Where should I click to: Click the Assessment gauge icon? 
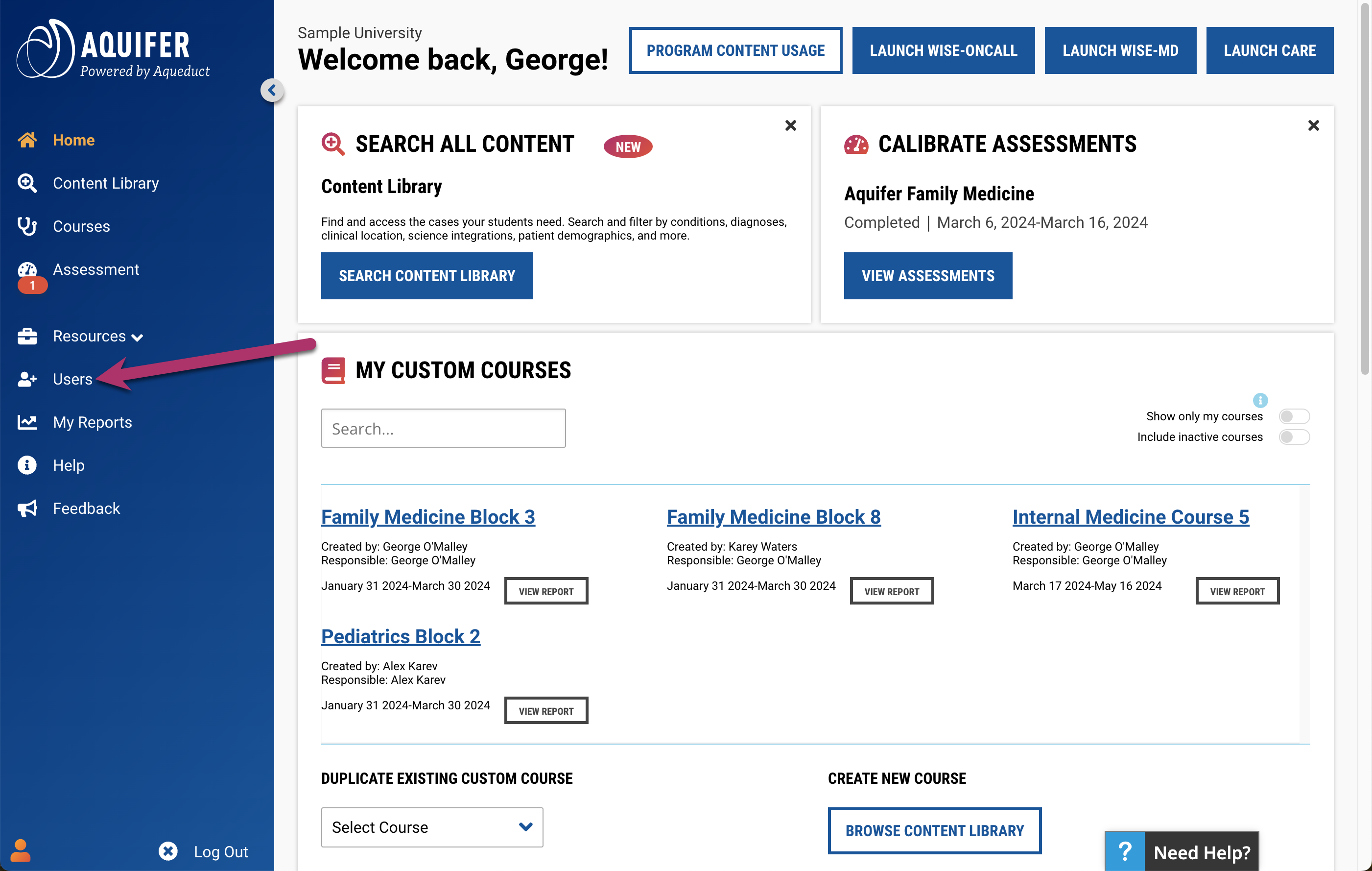coord(27,269)
